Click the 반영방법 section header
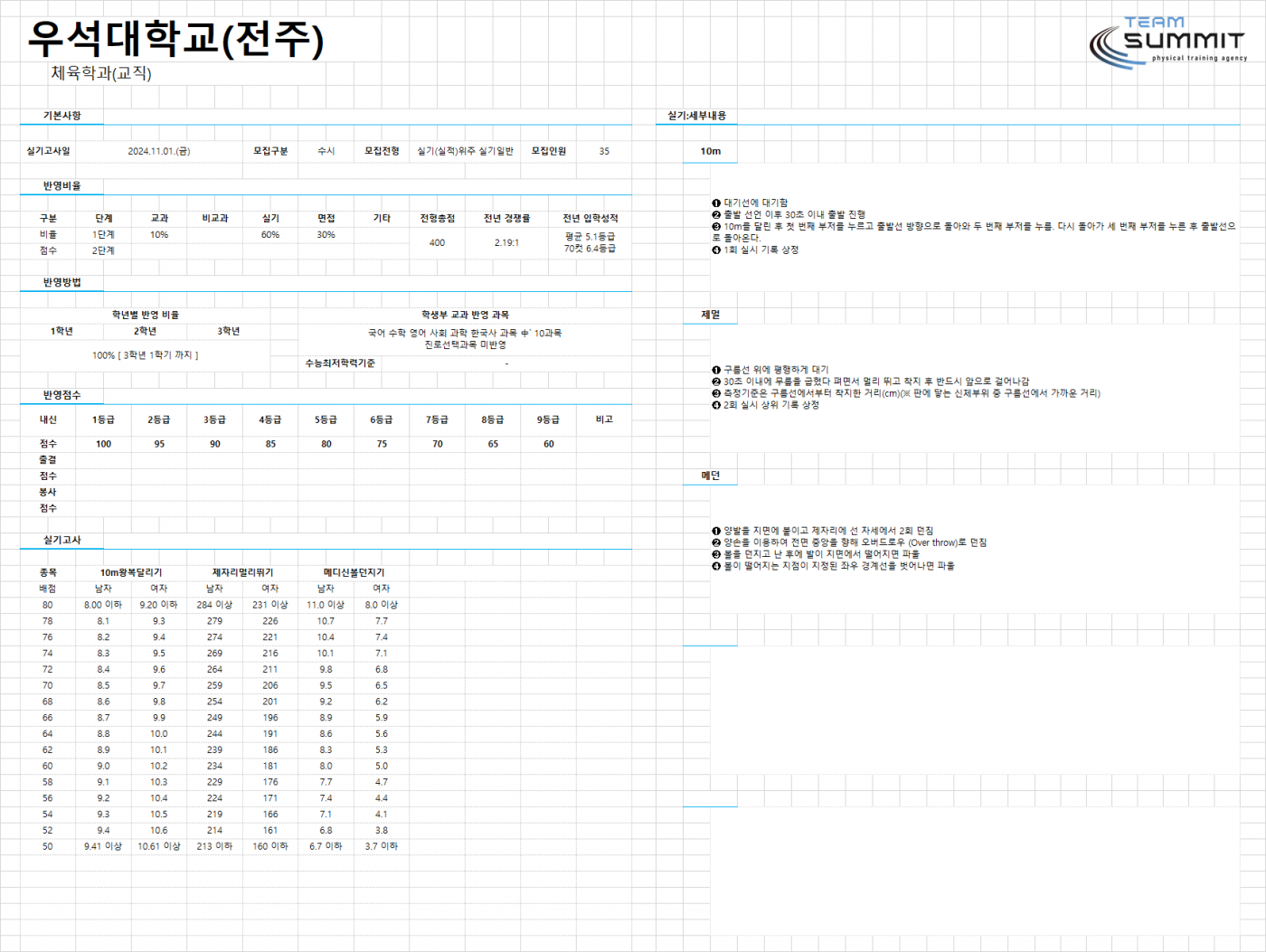 [61, 283]
